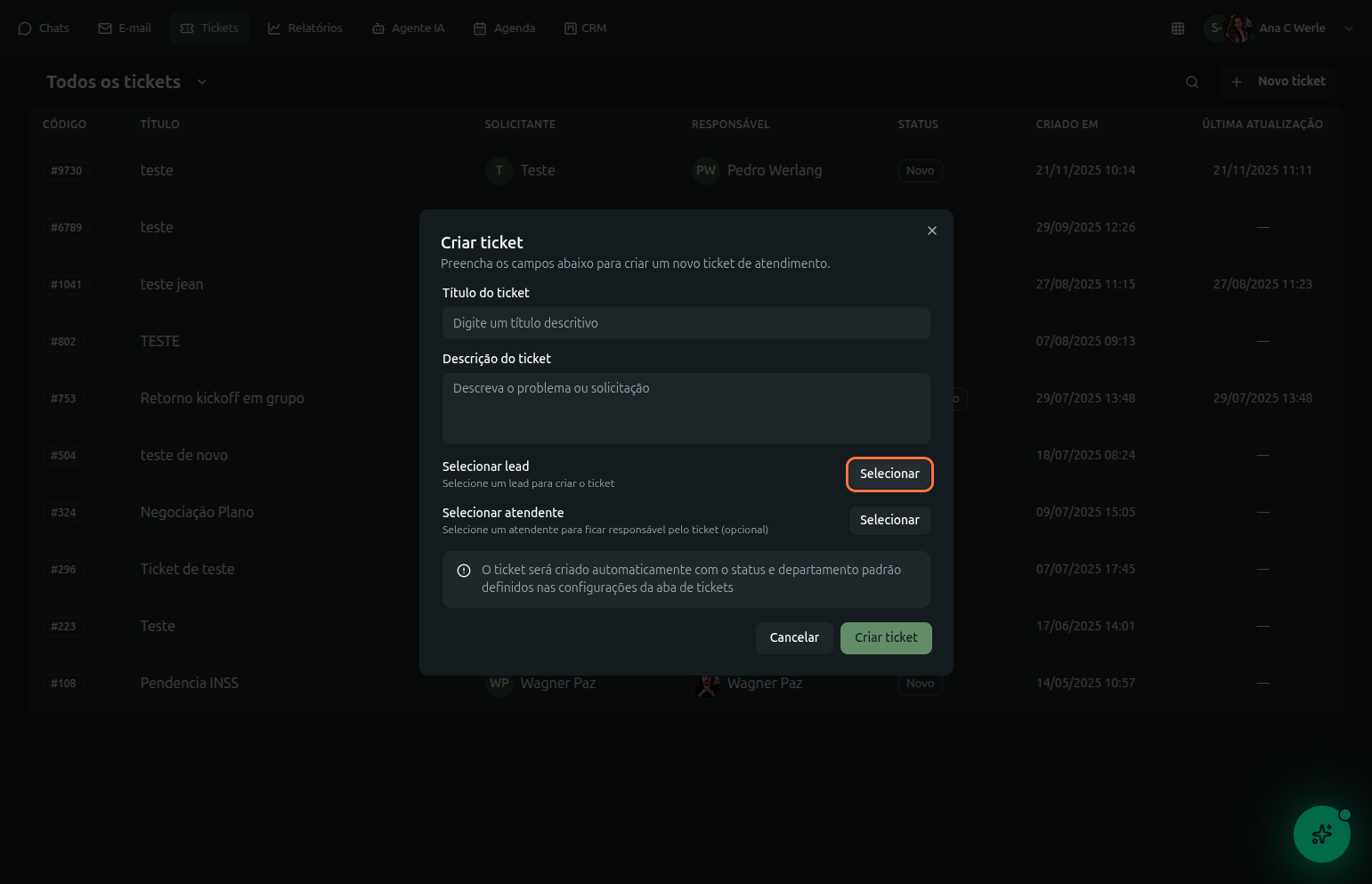This screenshot has width=1372, height=884.
Task: Switch to the Relatórios tab
Action: (305, 28)
